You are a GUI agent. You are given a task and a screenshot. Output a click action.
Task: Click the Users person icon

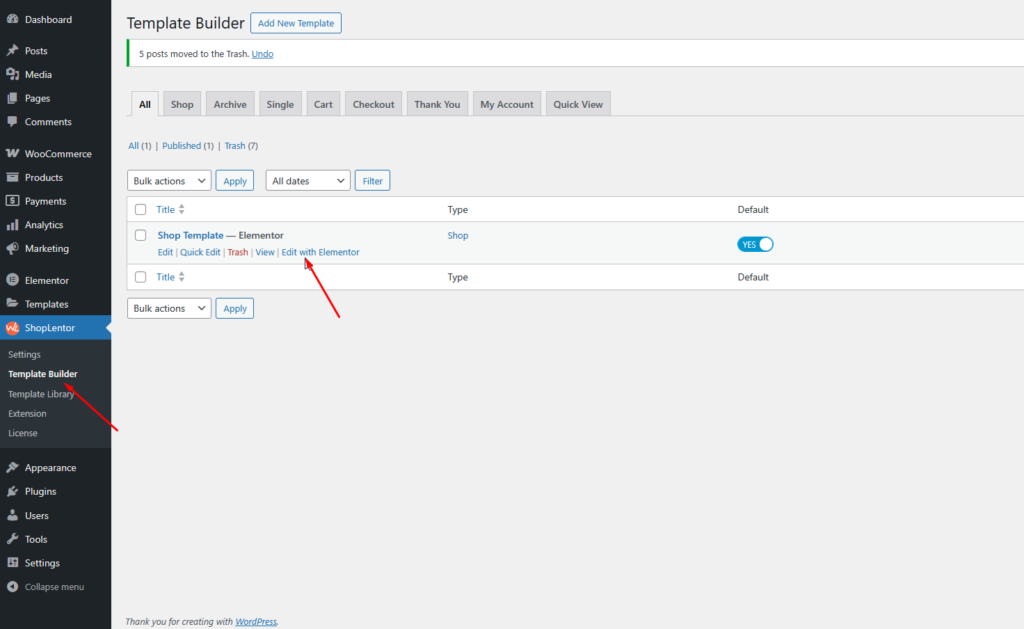pyautogui.click(x=12, y=515)
